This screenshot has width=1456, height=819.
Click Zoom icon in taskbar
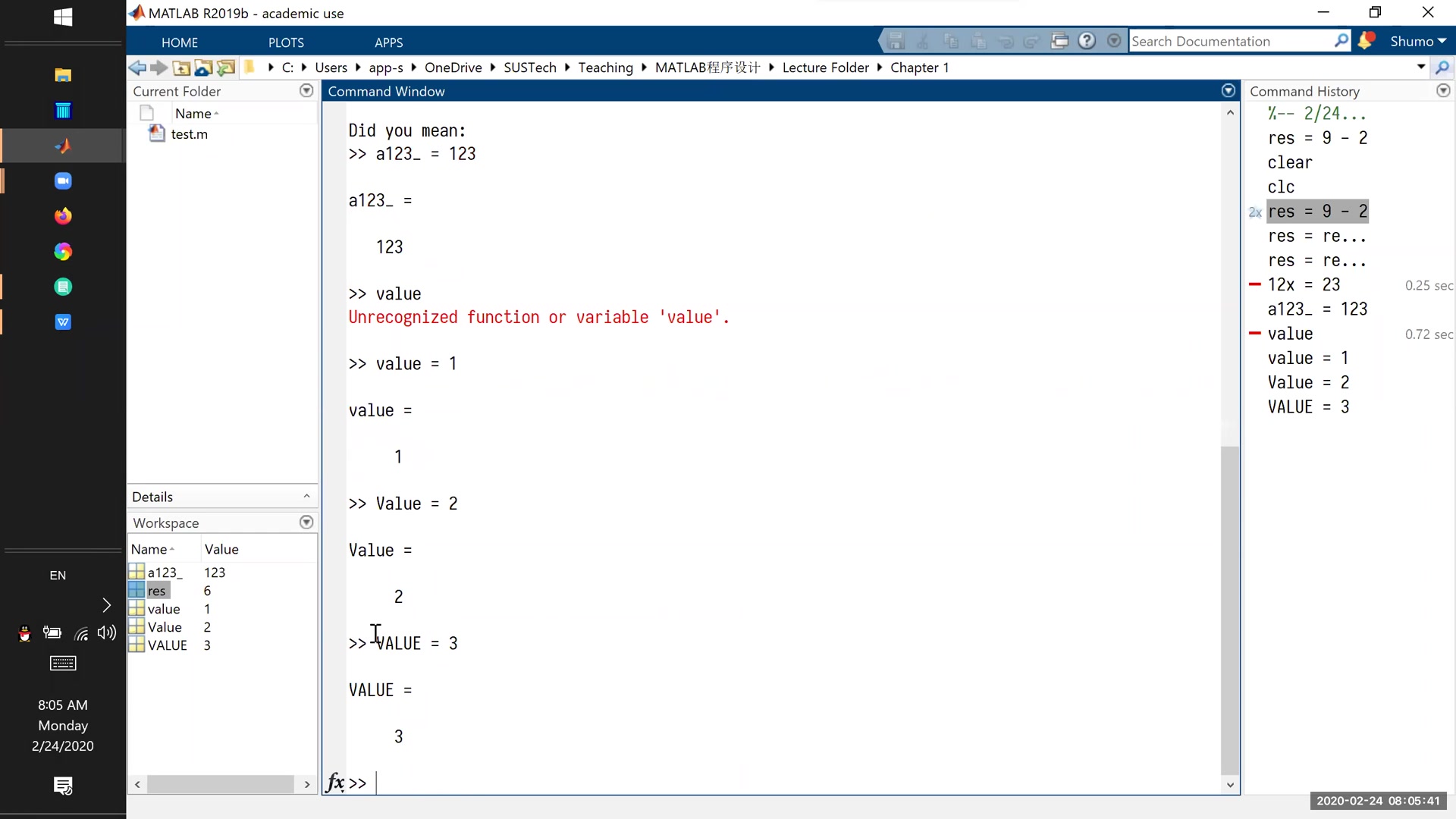63,181
